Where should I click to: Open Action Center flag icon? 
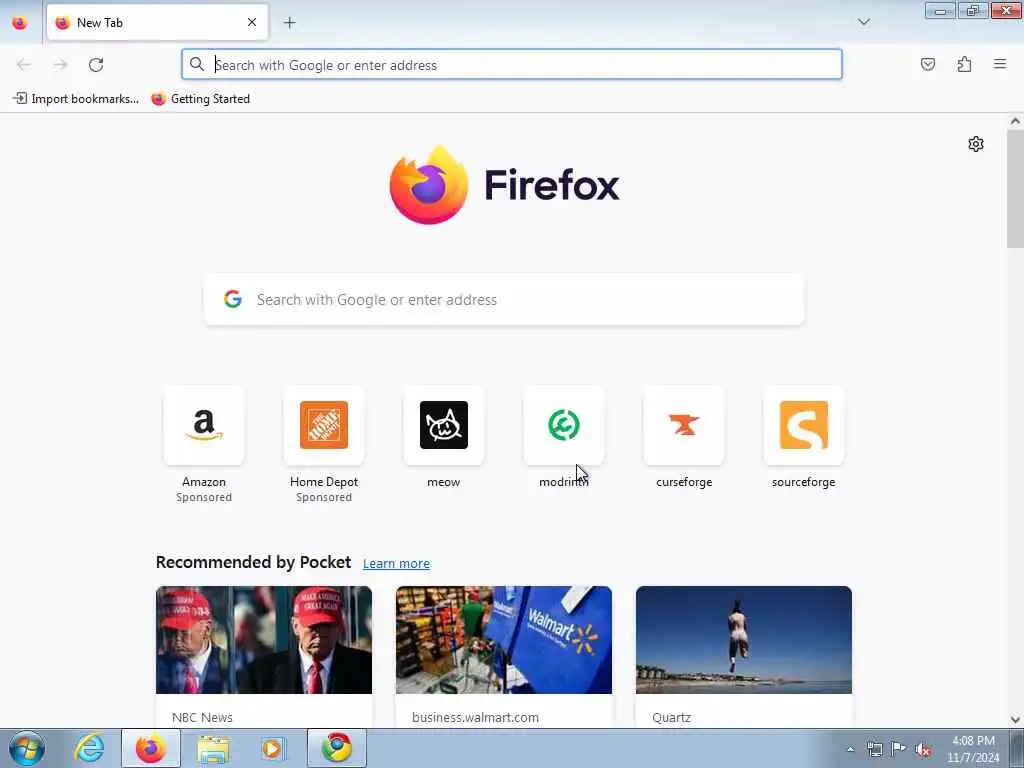pyautogui.click(x=899, y=748)
